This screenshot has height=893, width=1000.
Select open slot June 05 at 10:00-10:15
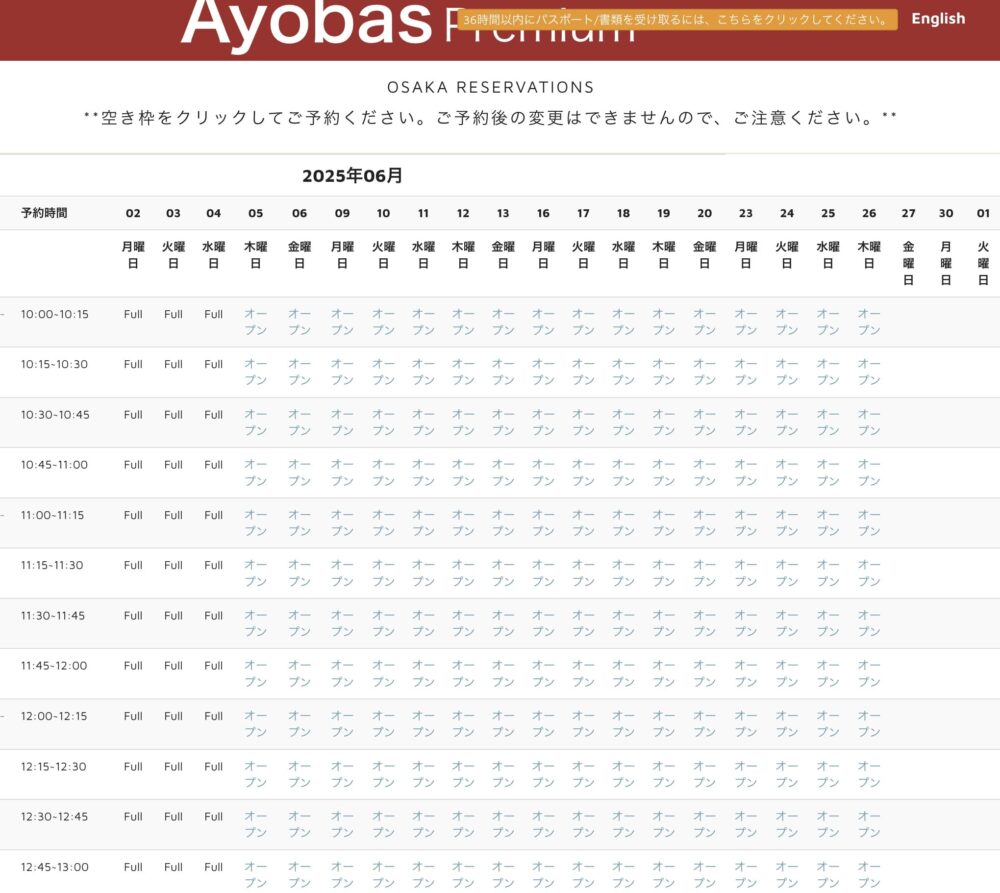coord(255,322)
